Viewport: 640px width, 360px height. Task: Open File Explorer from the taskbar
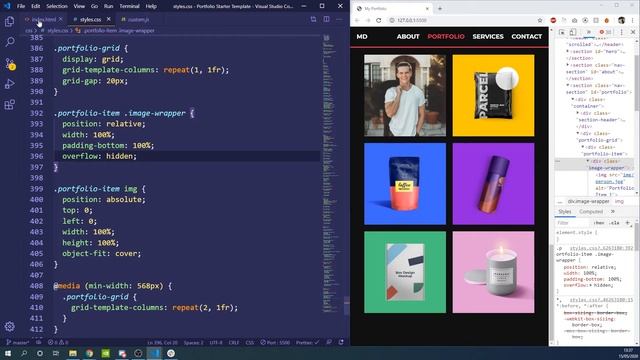(x=73, y=353)
